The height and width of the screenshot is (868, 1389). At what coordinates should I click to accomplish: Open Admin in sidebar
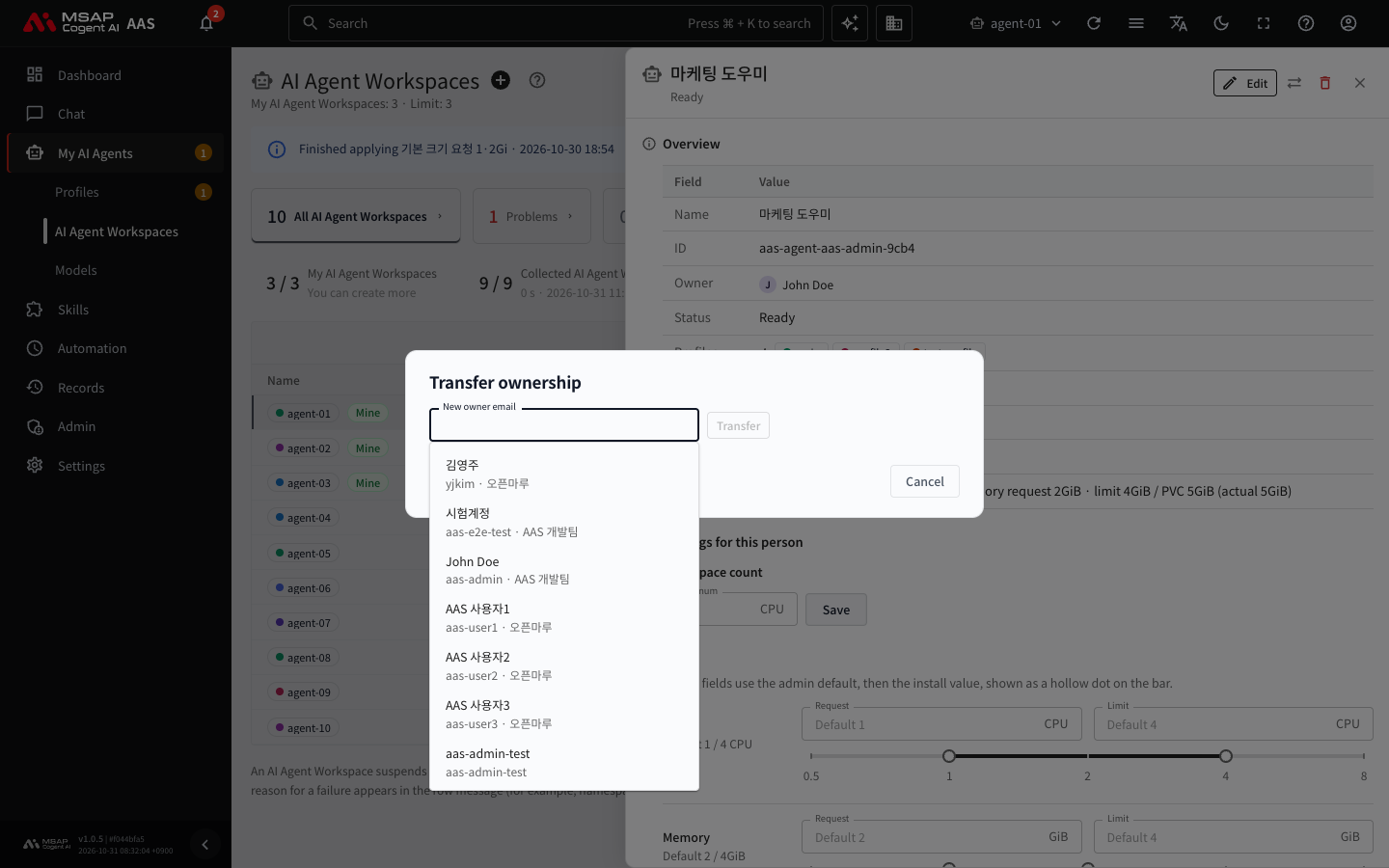[116, 426]
